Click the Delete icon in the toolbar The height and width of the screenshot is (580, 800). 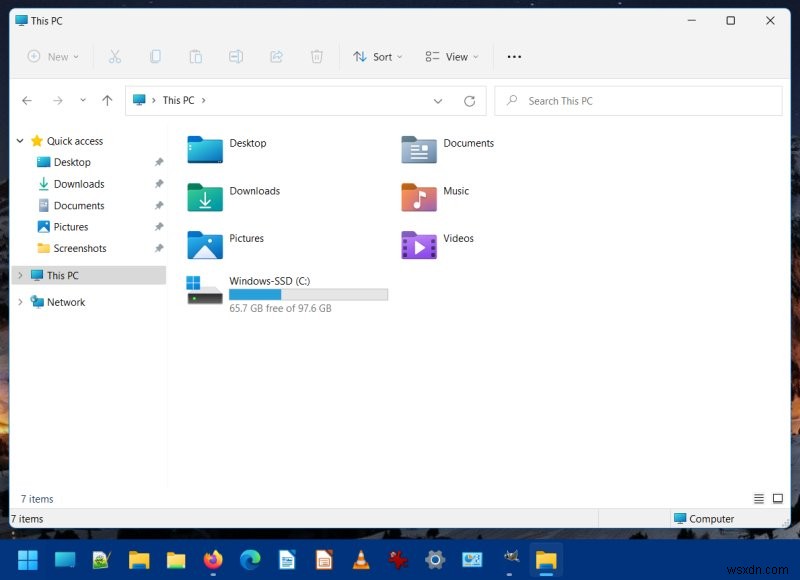tap(317, 57)
